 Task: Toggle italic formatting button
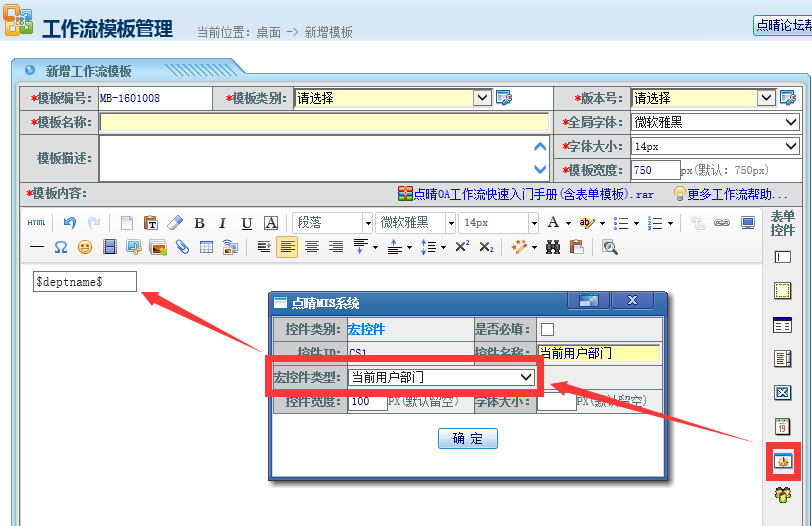222,223
